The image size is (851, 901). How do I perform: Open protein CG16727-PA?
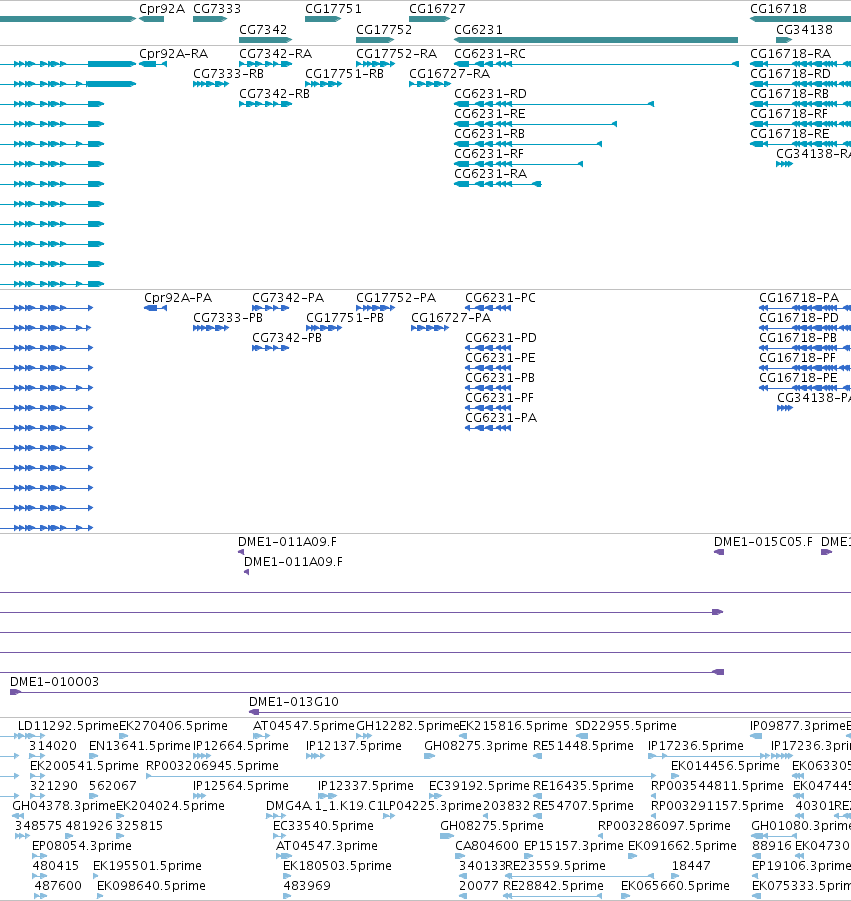(451, 318)
